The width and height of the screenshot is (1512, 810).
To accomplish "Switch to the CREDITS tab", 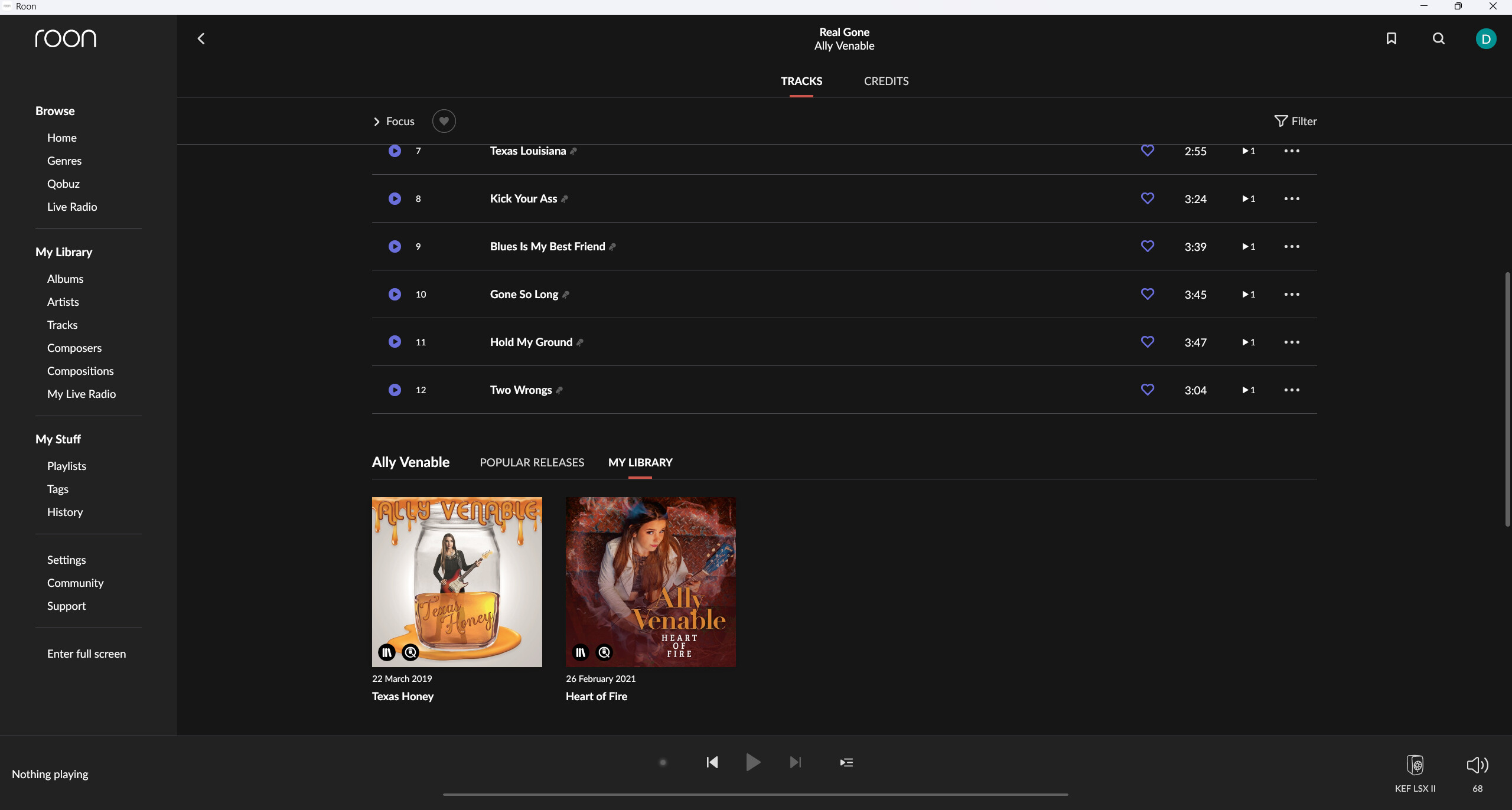I will pos(886,81).
